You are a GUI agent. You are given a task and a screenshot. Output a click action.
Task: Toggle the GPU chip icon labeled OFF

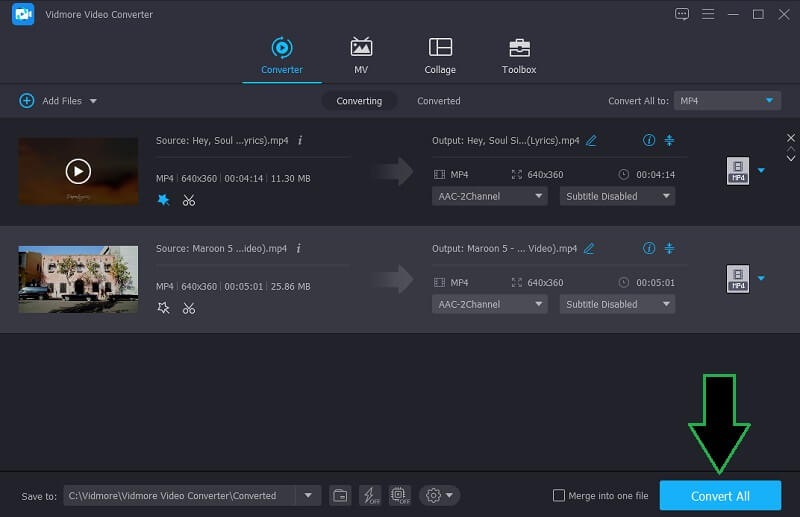(x=400, y=495)
